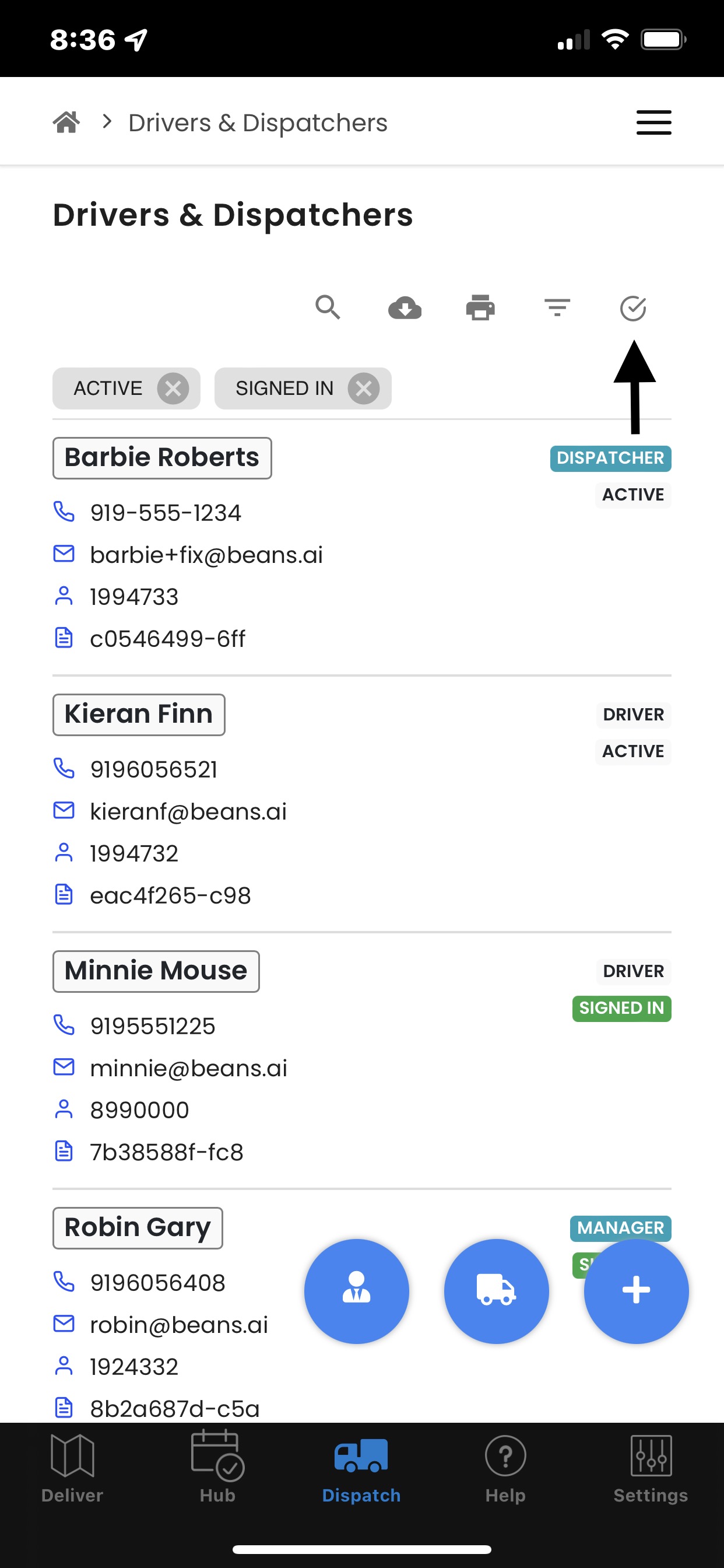
Task: Go to home via house icon
Action: click(x=66, y=123)
